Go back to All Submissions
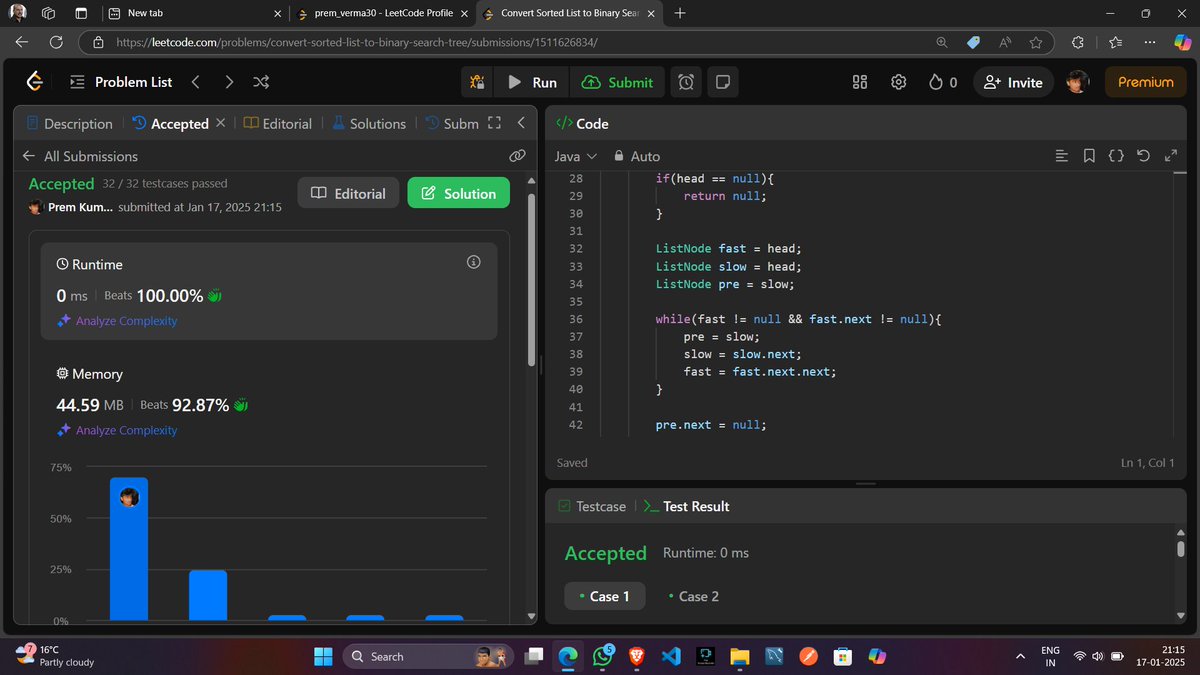 80,156
